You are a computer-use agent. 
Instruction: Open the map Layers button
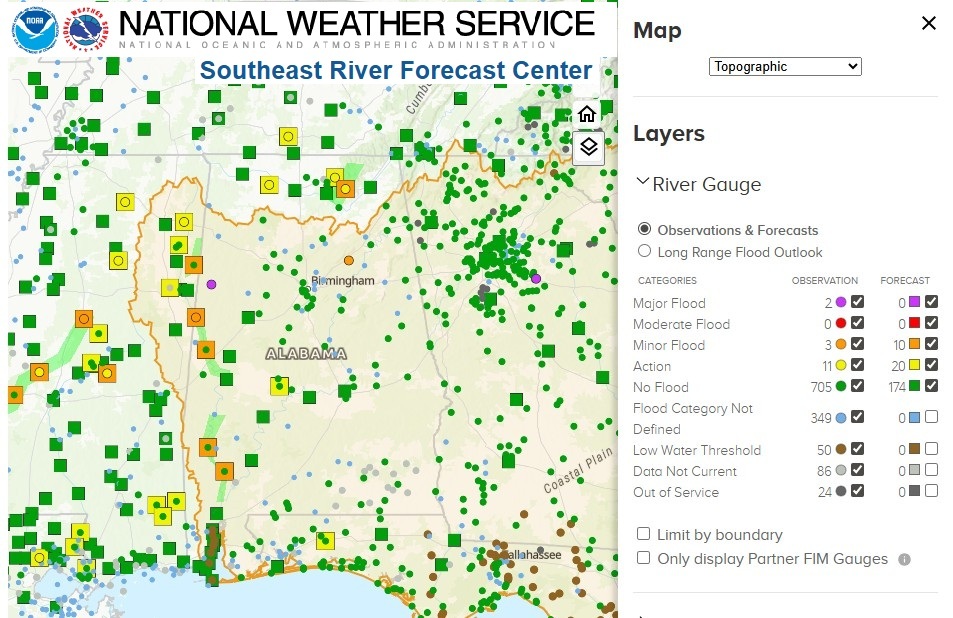[587, 147]
